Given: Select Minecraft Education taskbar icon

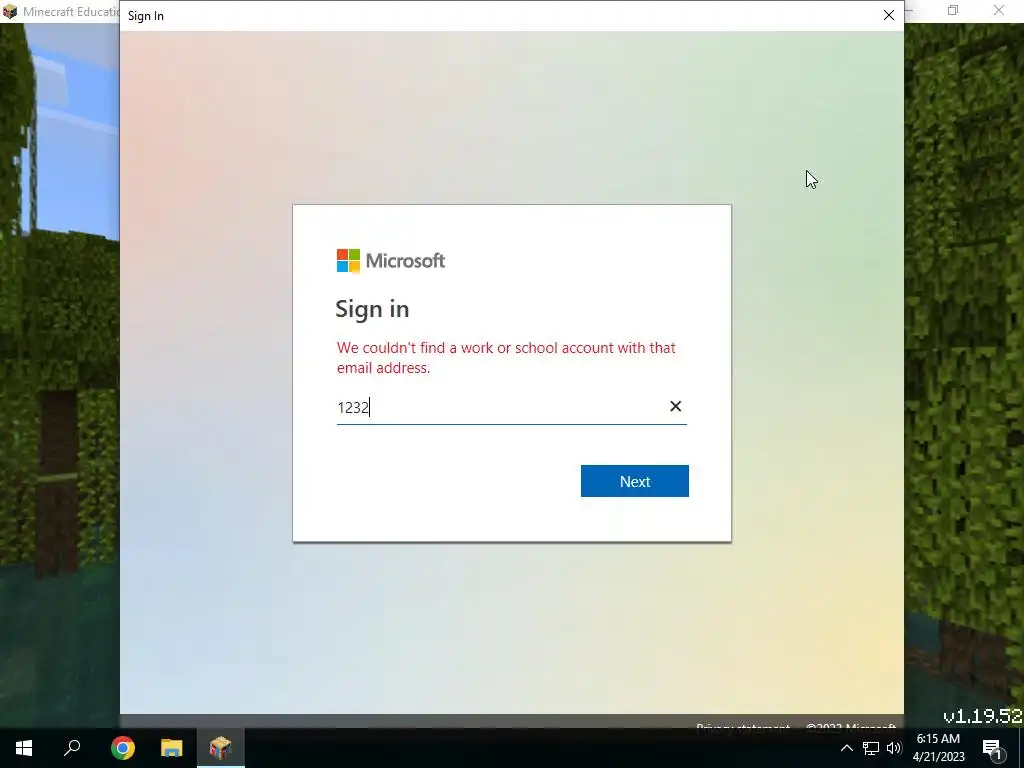Looking at the screenshot, I should (221, 748).
